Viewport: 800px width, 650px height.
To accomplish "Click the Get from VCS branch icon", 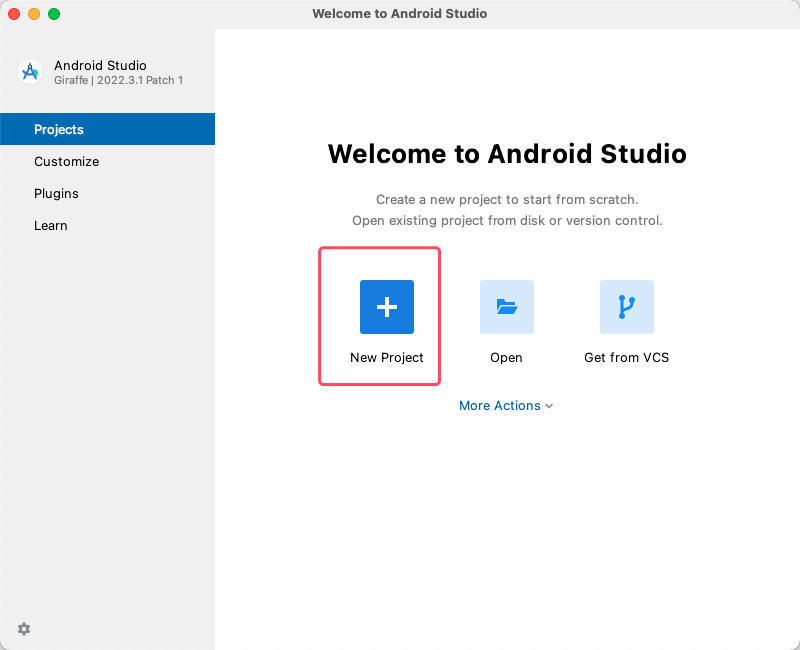I will click(627, 307).
